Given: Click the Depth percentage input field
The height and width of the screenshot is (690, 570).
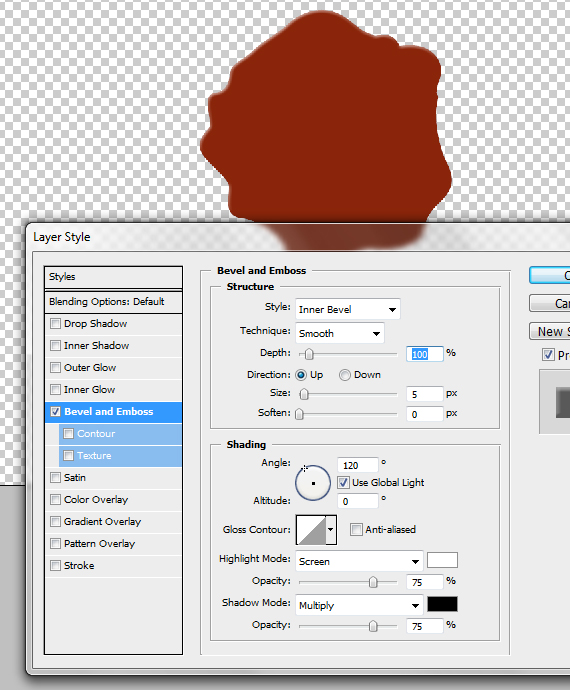Looking at the screenshot, I should [425, 354].
